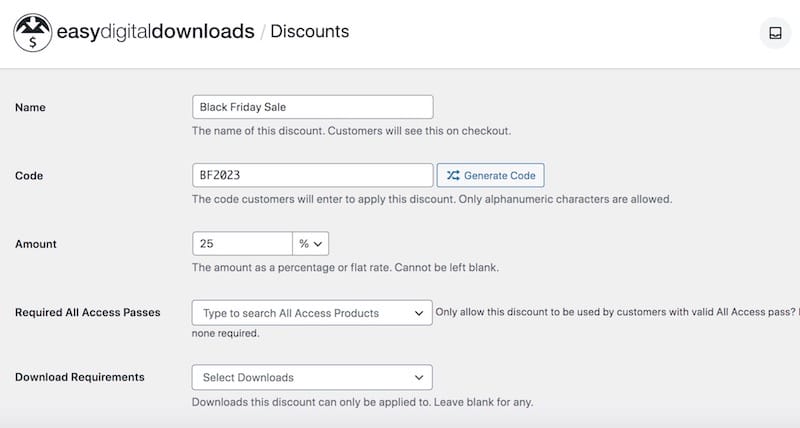Open the percent type dropdown
This screenshot has height=428, width=800.
click(310, 243)
